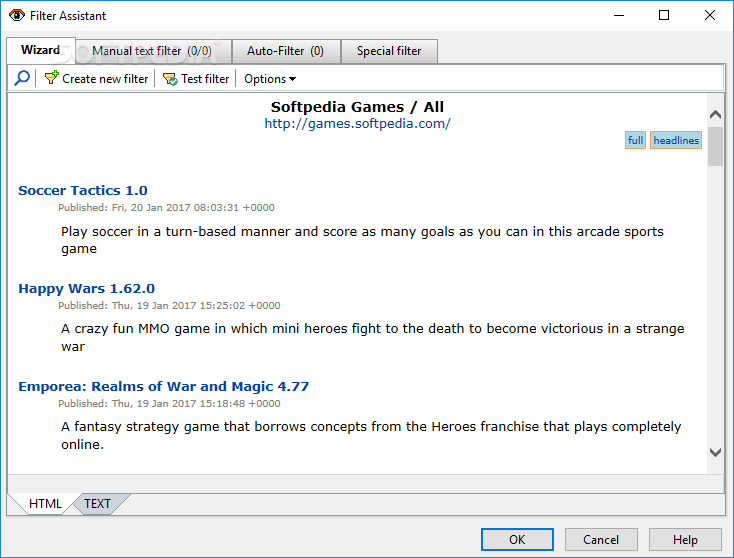Maximize the Filter Assistant window
This screenshot has height=558, width=734.
click(664, 15)
